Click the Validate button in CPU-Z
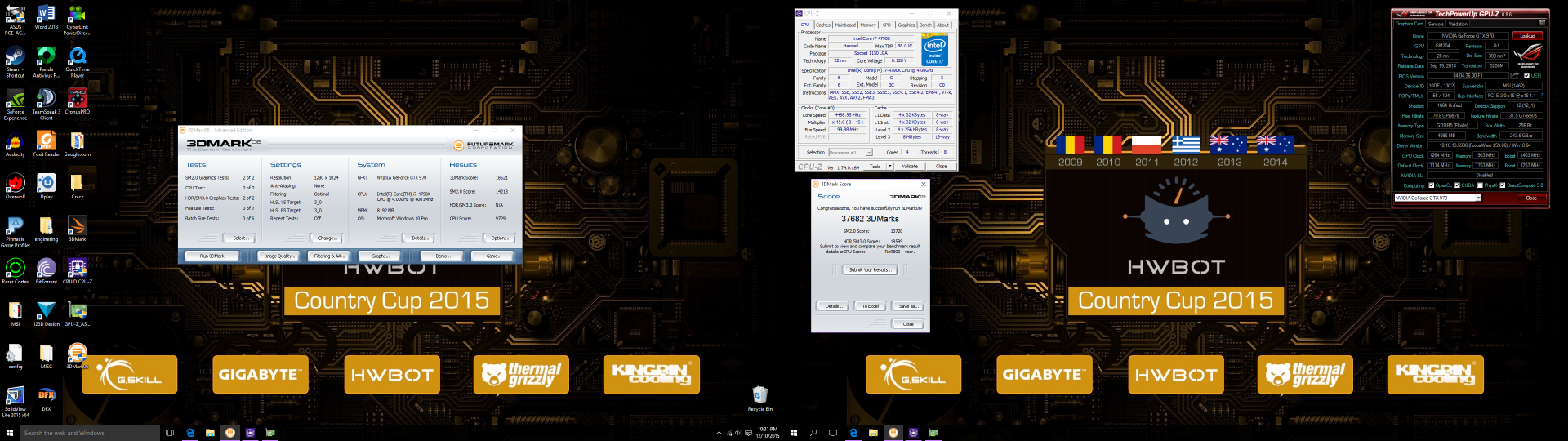The width and height of the screenshot is (1568, 441). click(x=910, y=166)
